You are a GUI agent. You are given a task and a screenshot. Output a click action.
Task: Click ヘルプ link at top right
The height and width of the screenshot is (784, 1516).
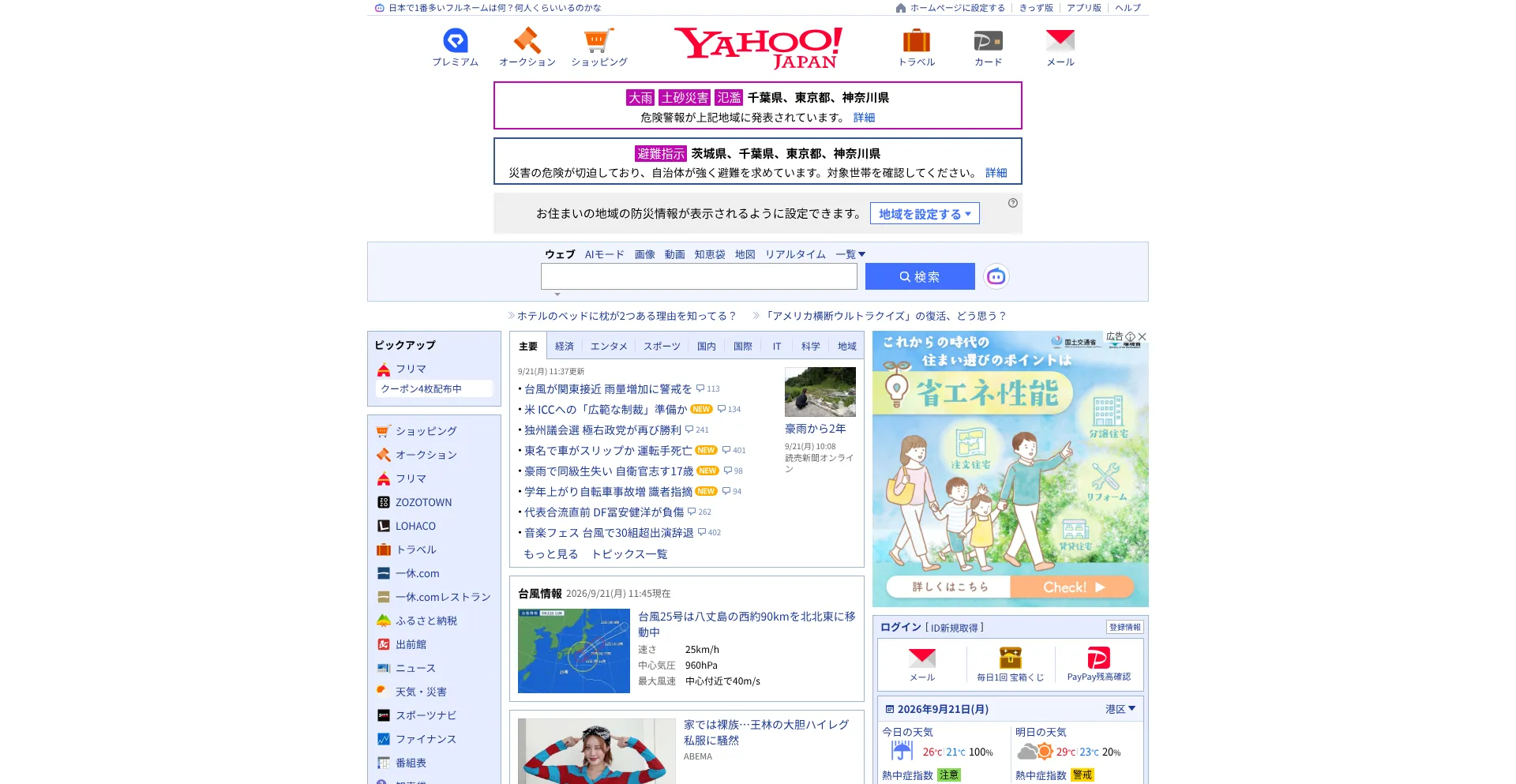click(x=1128, y=8)
